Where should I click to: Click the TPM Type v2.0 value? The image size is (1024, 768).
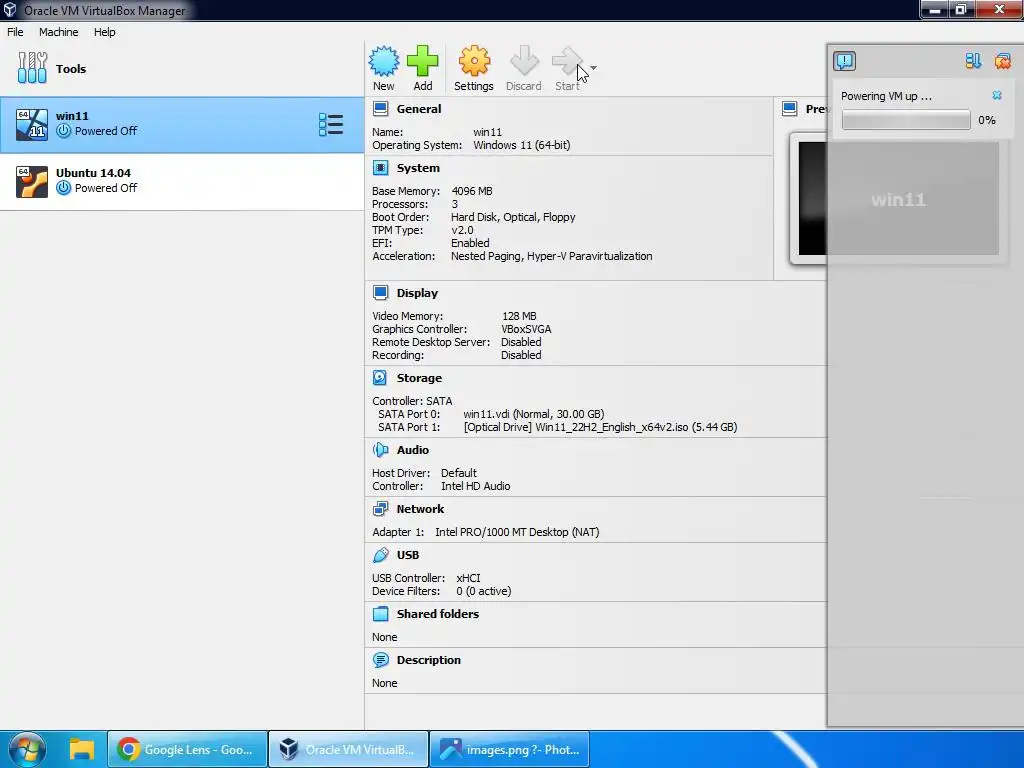coord(462,230)
